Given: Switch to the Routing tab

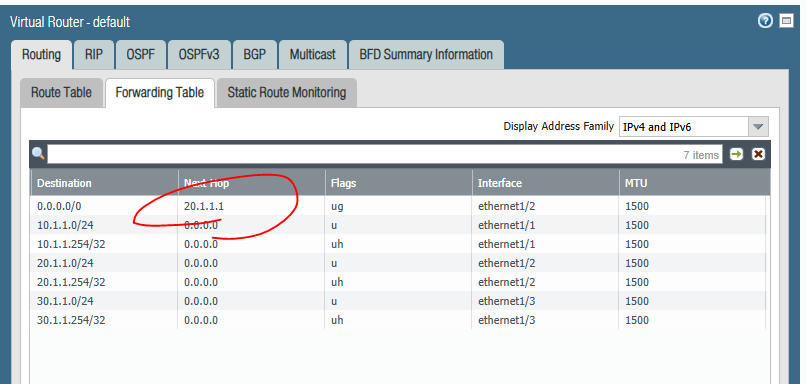Looking at the screenshot, I should pos(41,55).
